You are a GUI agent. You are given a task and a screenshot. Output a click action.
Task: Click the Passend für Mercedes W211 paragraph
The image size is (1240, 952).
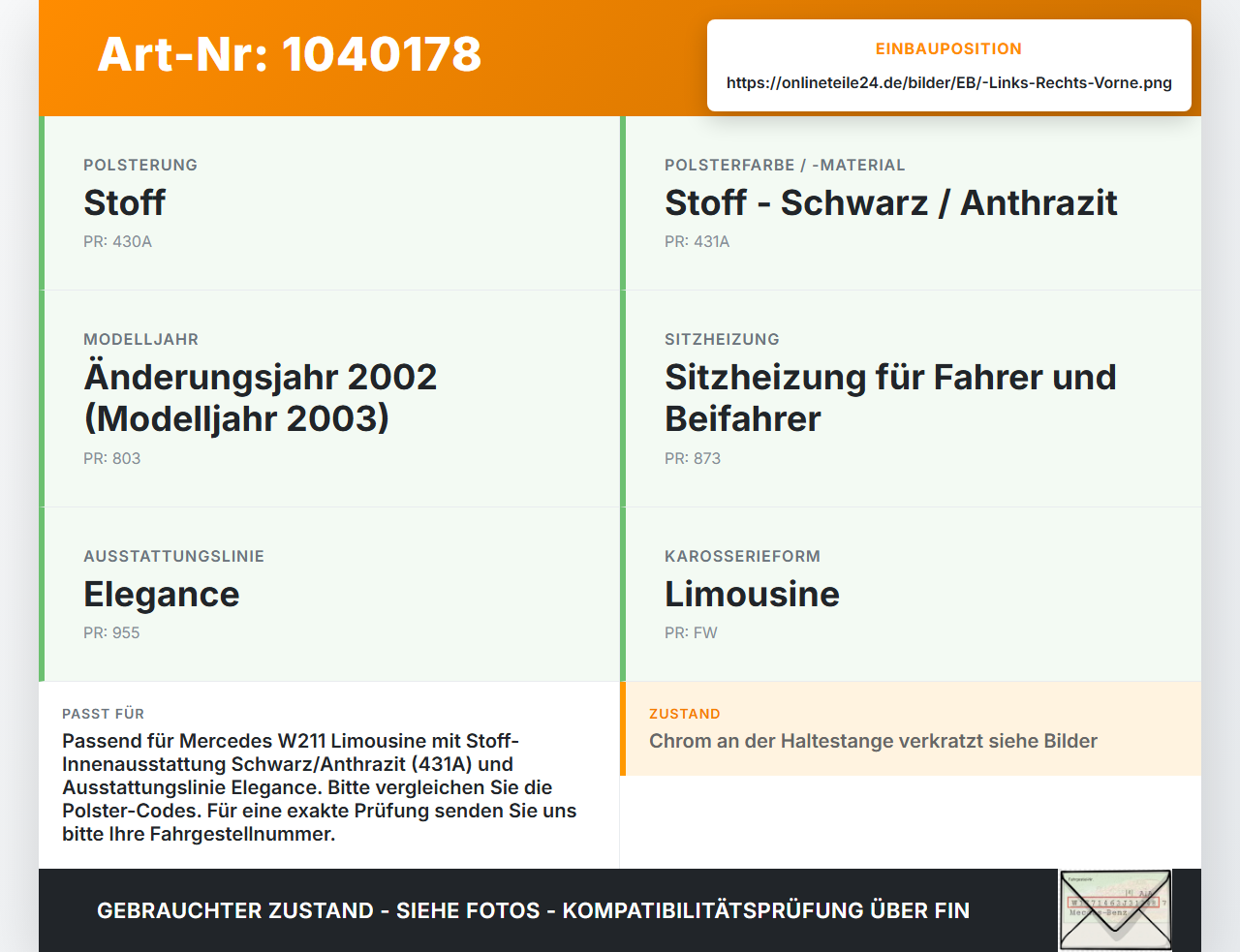click(x=320, y=787)
